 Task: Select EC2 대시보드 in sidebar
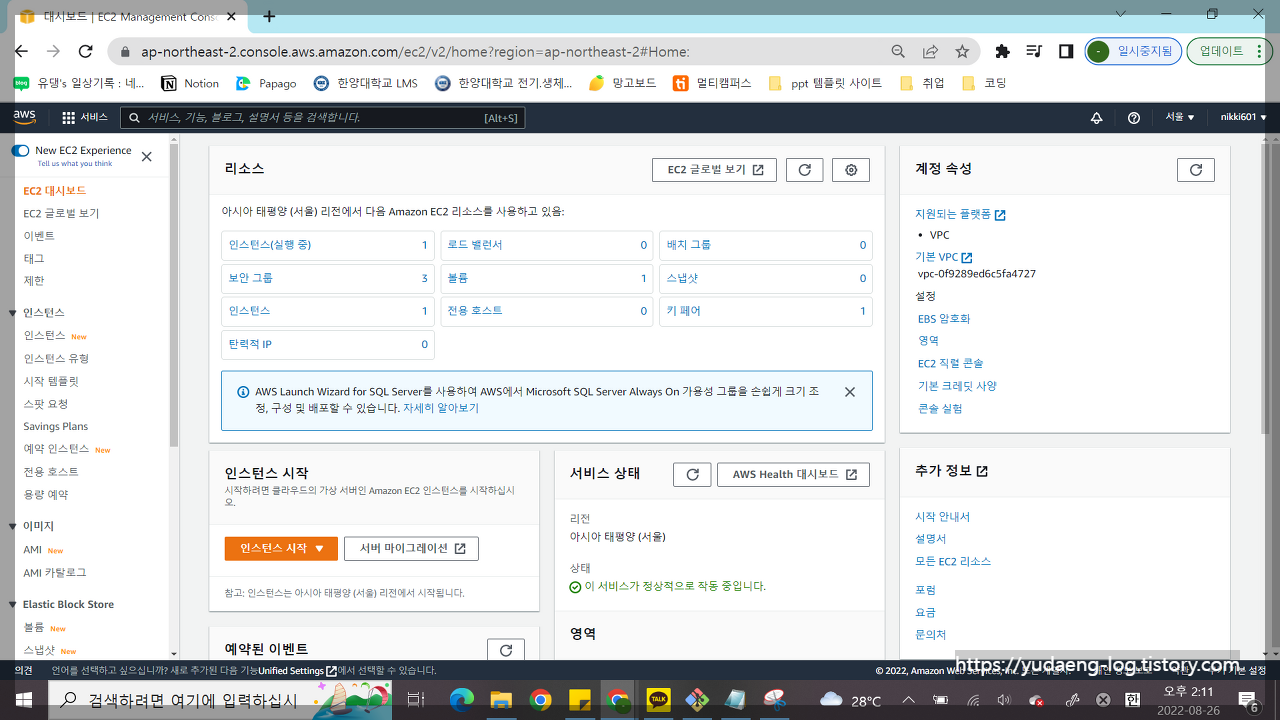(x=55, y=190)
